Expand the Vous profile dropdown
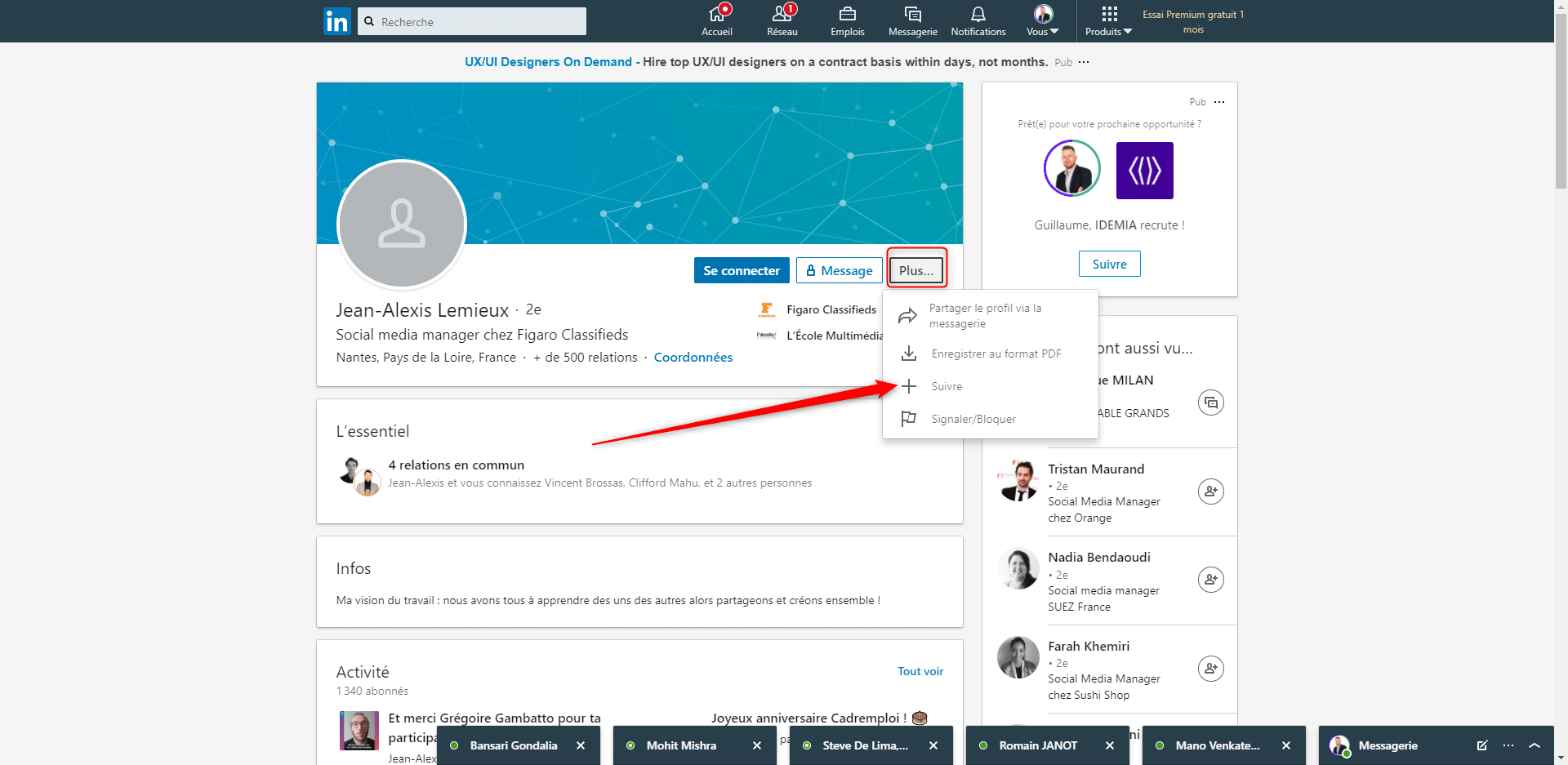1568x765 pixels. (1043, 21)
